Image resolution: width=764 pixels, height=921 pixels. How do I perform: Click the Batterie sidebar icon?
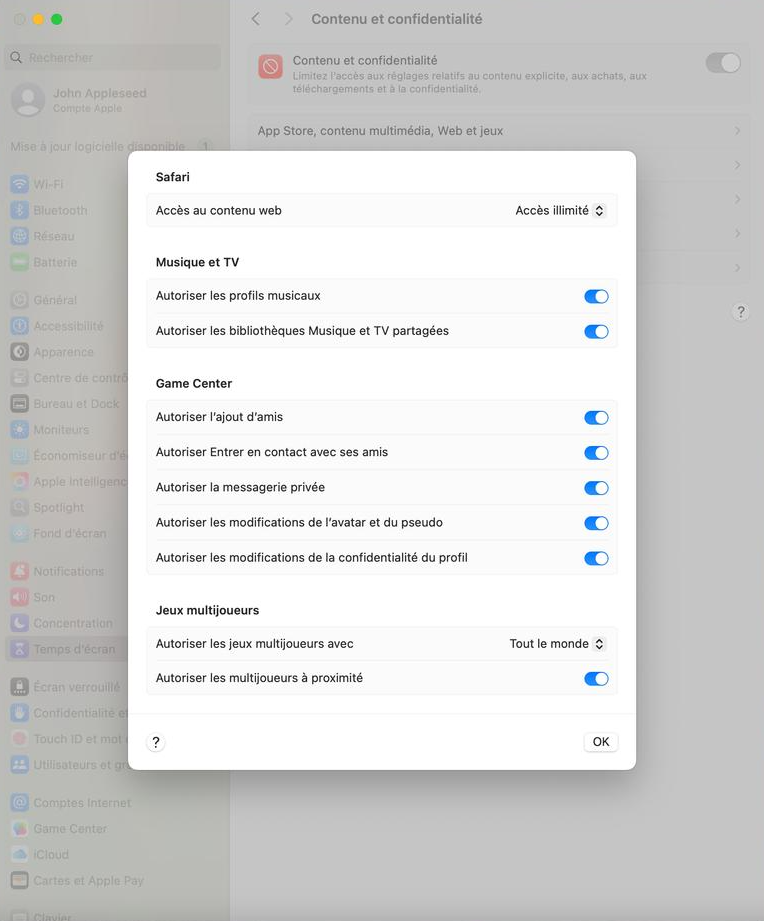(x=19, y=262)
